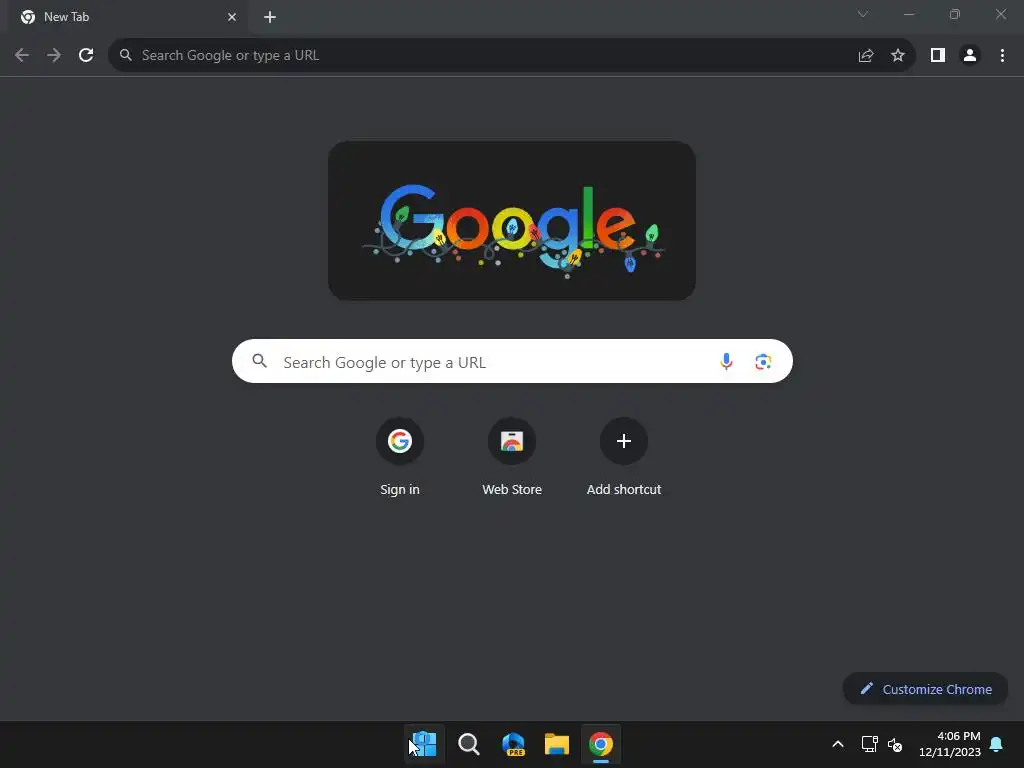1024x768 pixels.
Task: Share this page via the share icon
Action: tap(866, 56)
